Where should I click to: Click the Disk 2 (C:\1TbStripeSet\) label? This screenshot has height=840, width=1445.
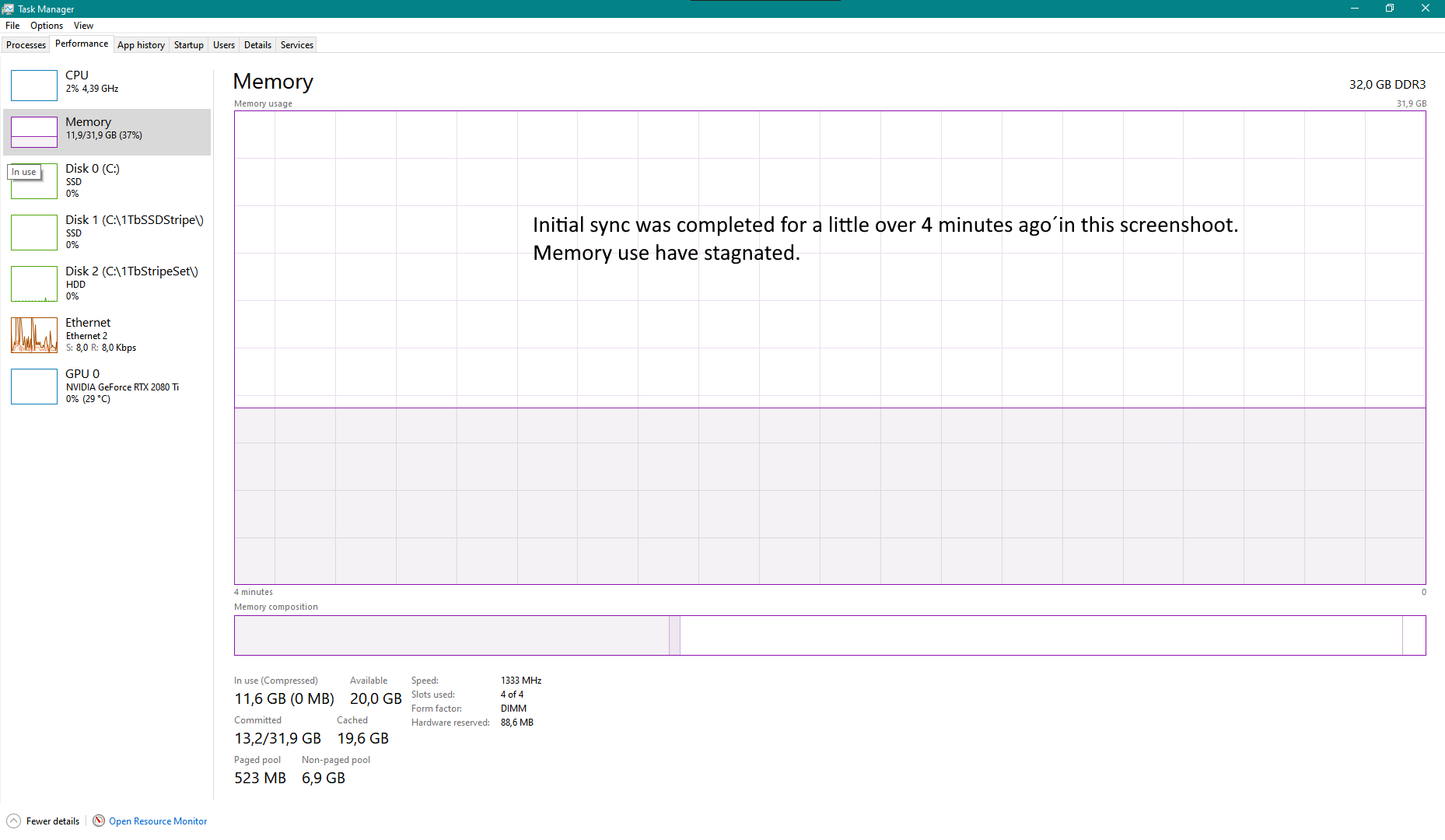[x=131, y=271]
